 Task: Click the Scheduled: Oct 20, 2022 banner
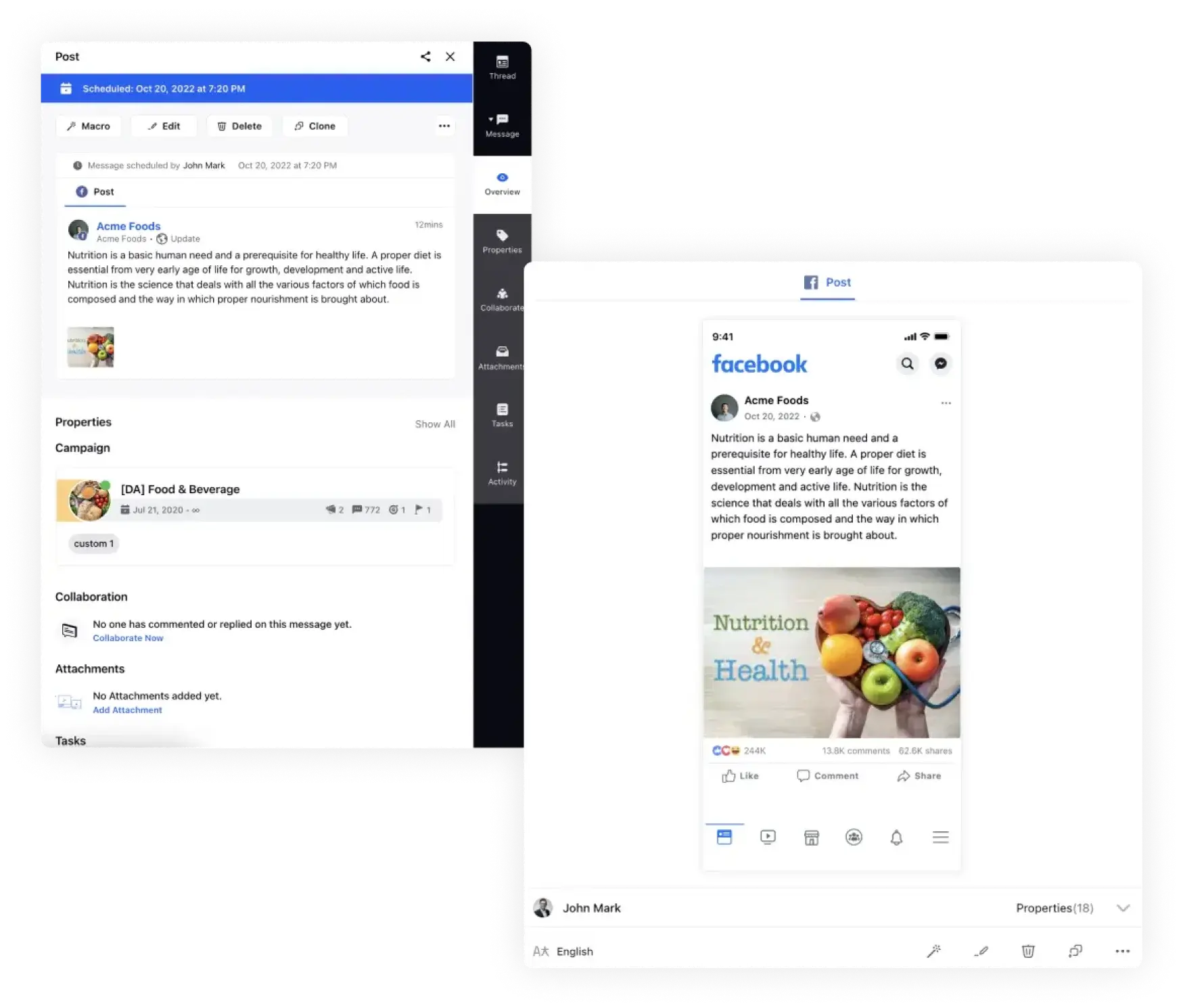pos(257,89)
